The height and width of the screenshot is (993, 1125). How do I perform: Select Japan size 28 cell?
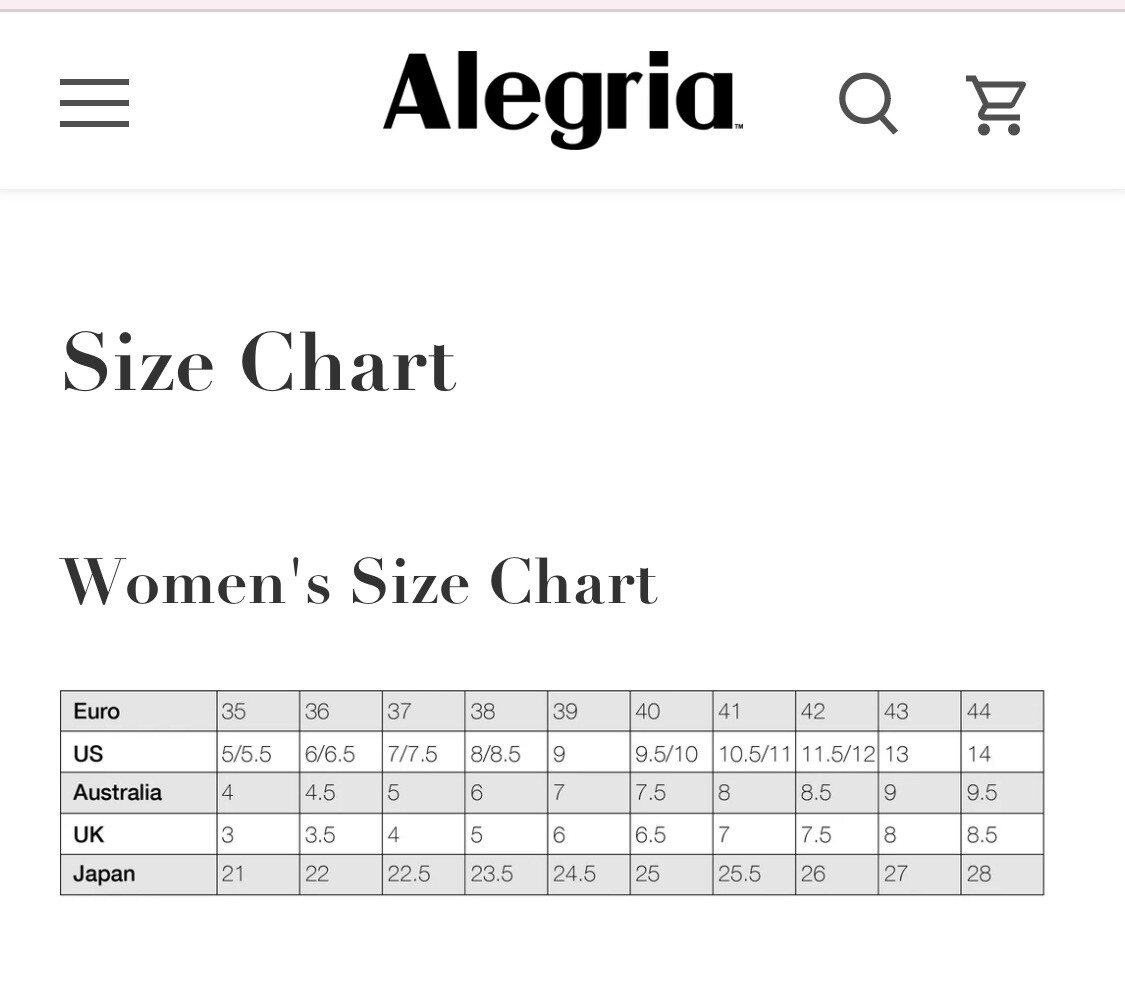coord(1002,874)
